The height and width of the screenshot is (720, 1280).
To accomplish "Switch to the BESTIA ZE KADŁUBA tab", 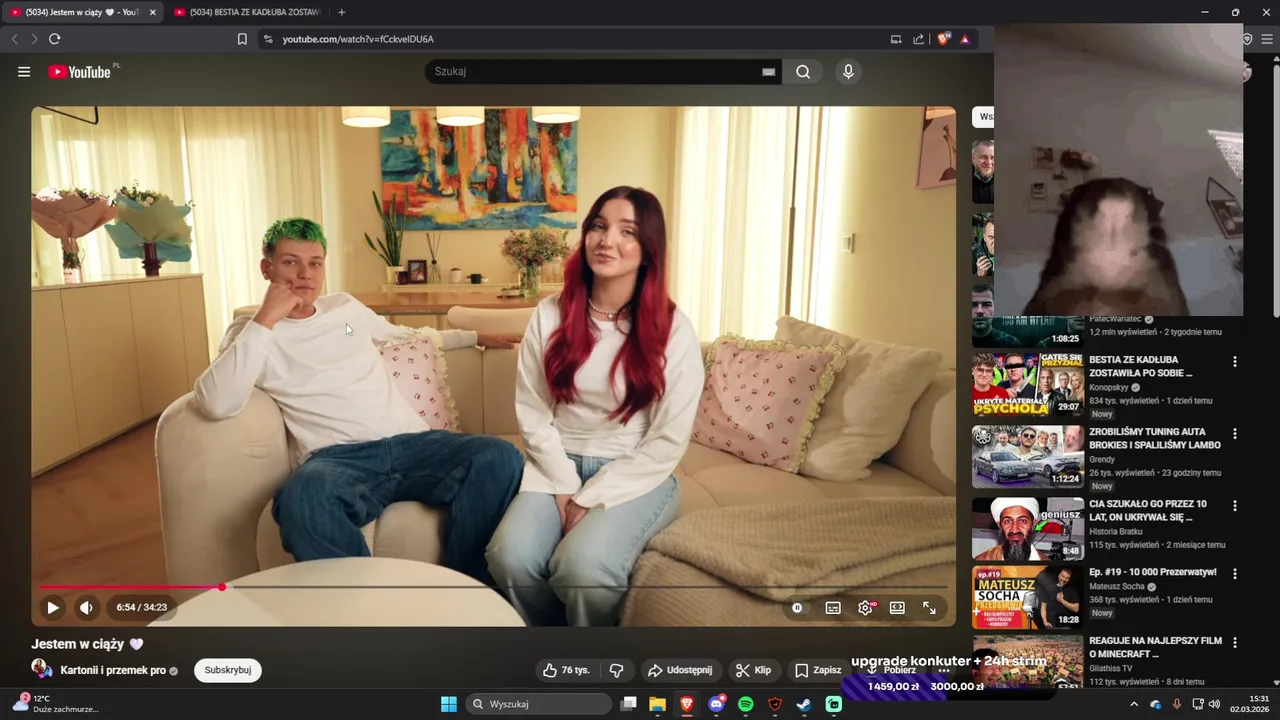I will coord(248,12).
